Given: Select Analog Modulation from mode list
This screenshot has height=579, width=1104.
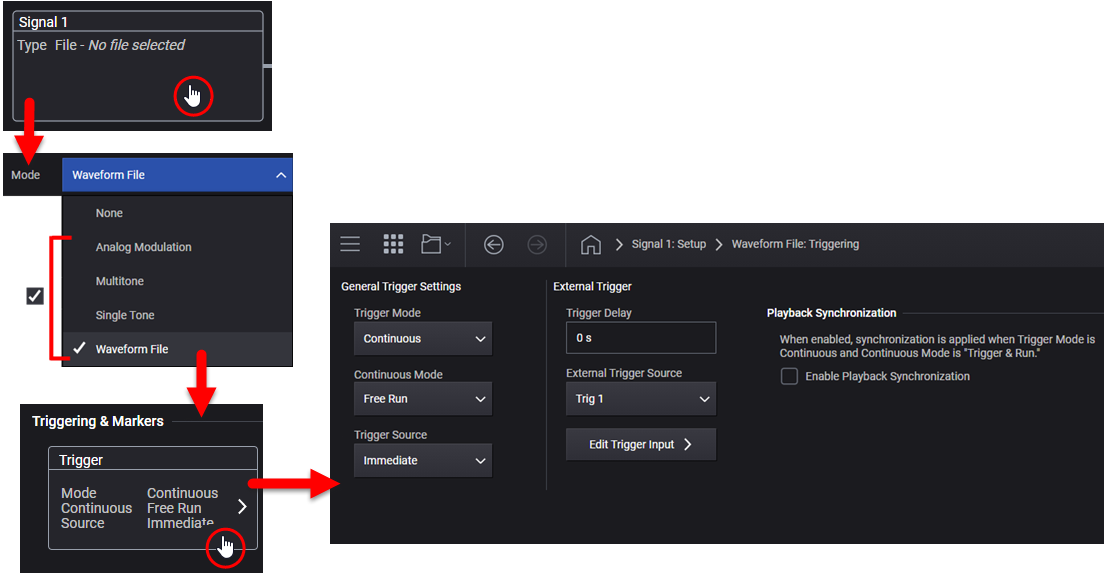Looking at the screenshot, I should (143, 247).
